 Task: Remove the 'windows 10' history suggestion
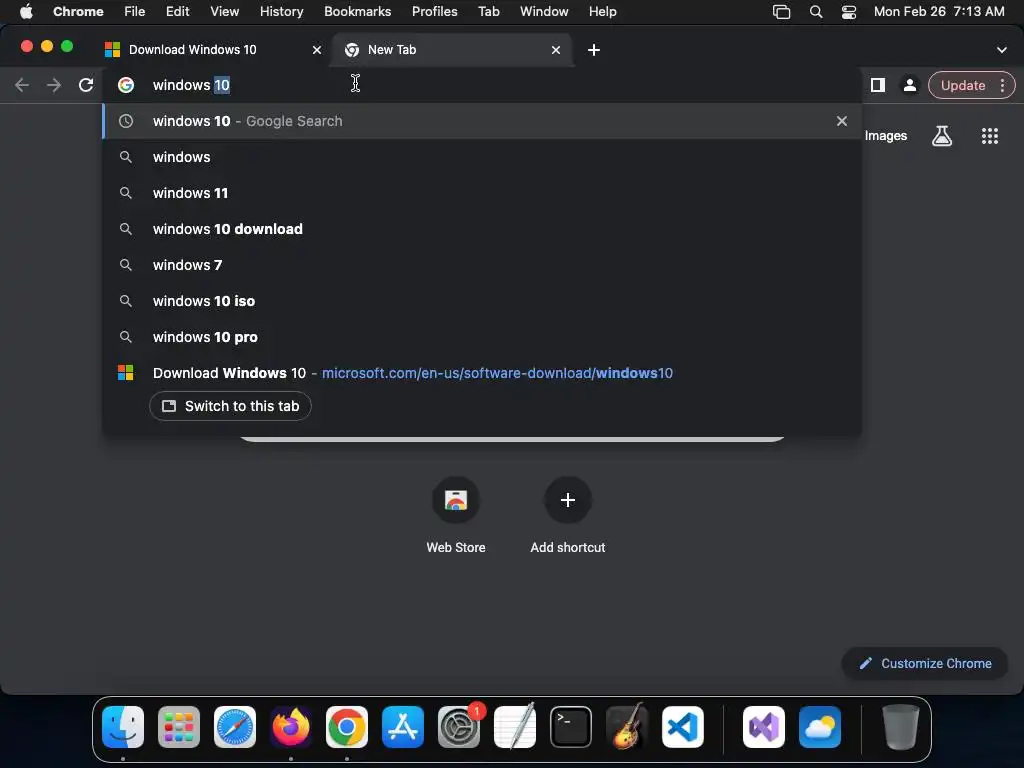click(842, 121)
